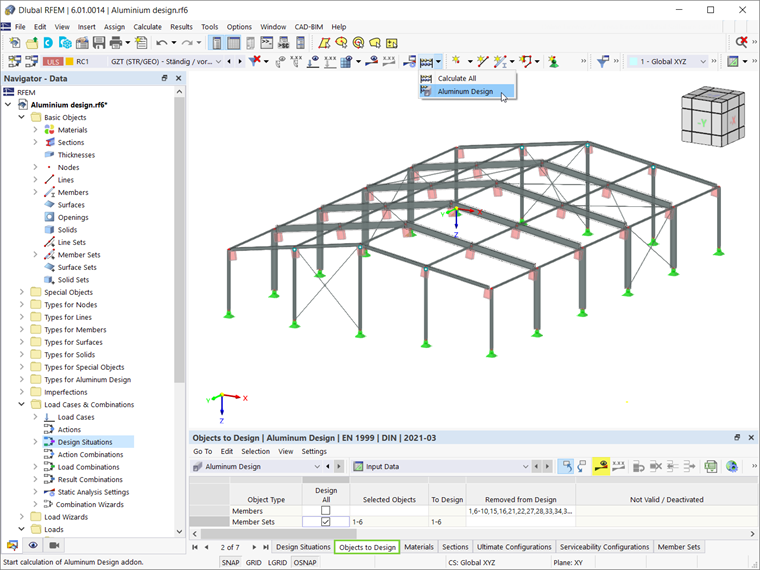The height and width of the screenshot is (570, 760).
Task: Open the Input Data dropdown
Action: click(440, 466)
